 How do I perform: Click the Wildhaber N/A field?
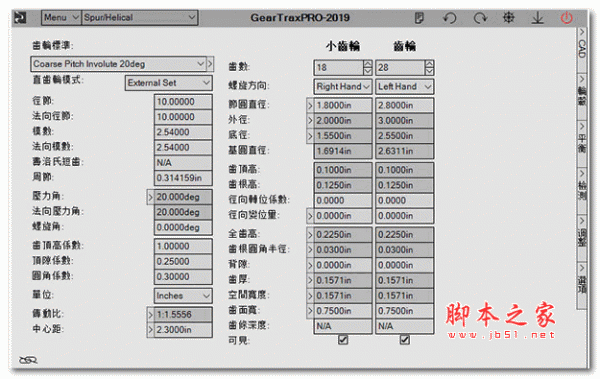point(183,163)
